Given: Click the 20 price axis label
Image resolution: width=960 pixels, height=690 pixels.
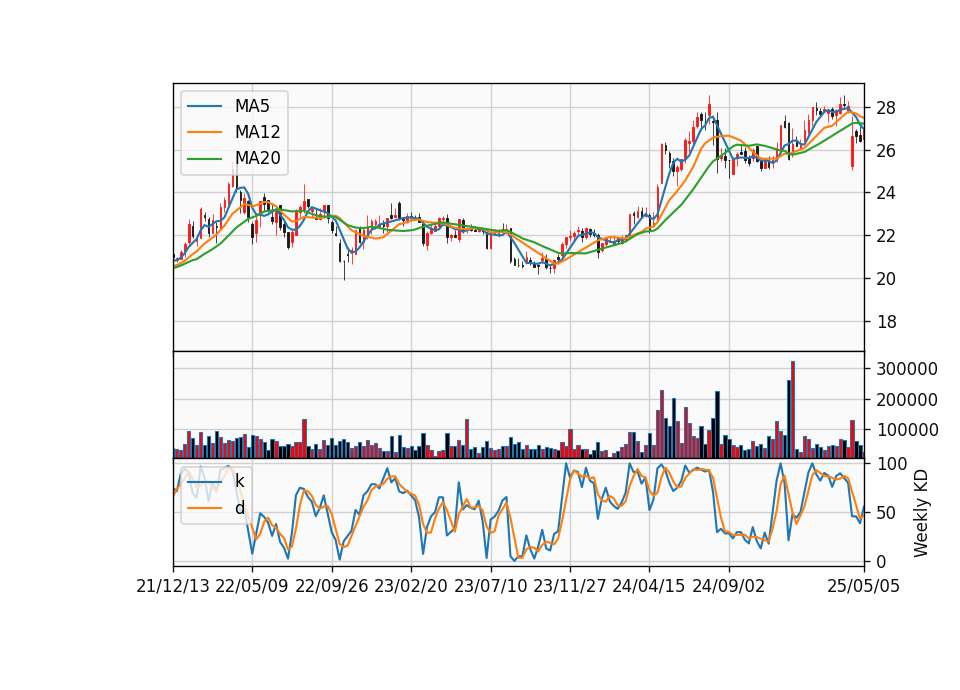Looking at the screenshot, I should pyautogui.click(x=886, y=279).
